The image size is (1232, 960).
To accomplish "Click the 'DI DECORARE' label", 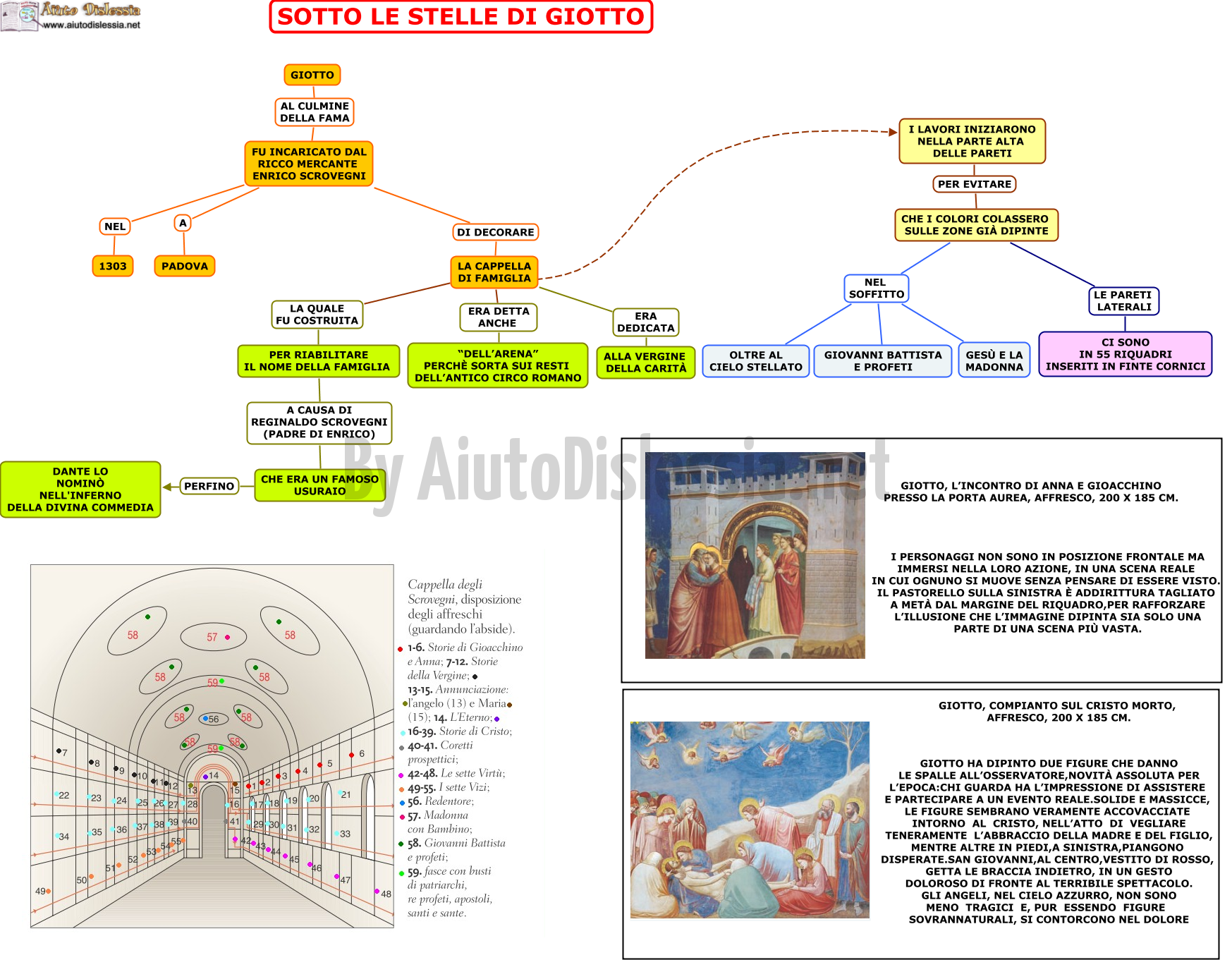I will click(495, 232).
